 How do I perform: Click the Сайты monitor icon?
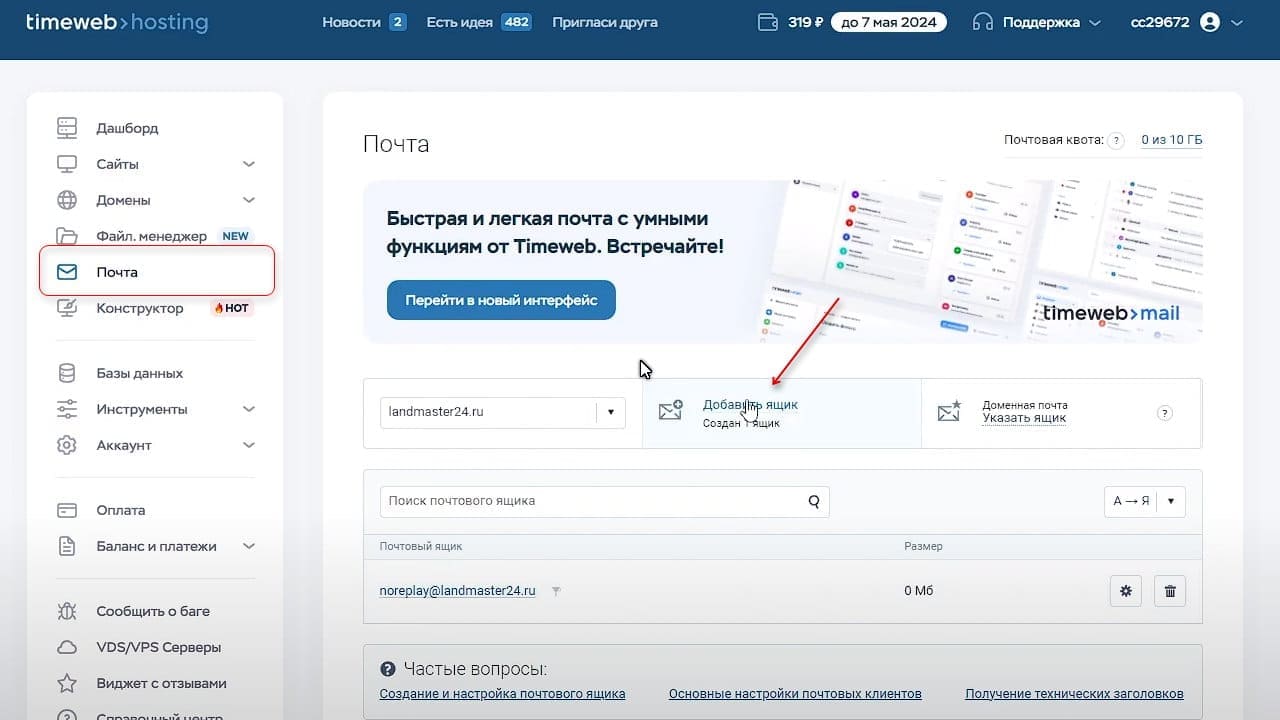[67, 164]
